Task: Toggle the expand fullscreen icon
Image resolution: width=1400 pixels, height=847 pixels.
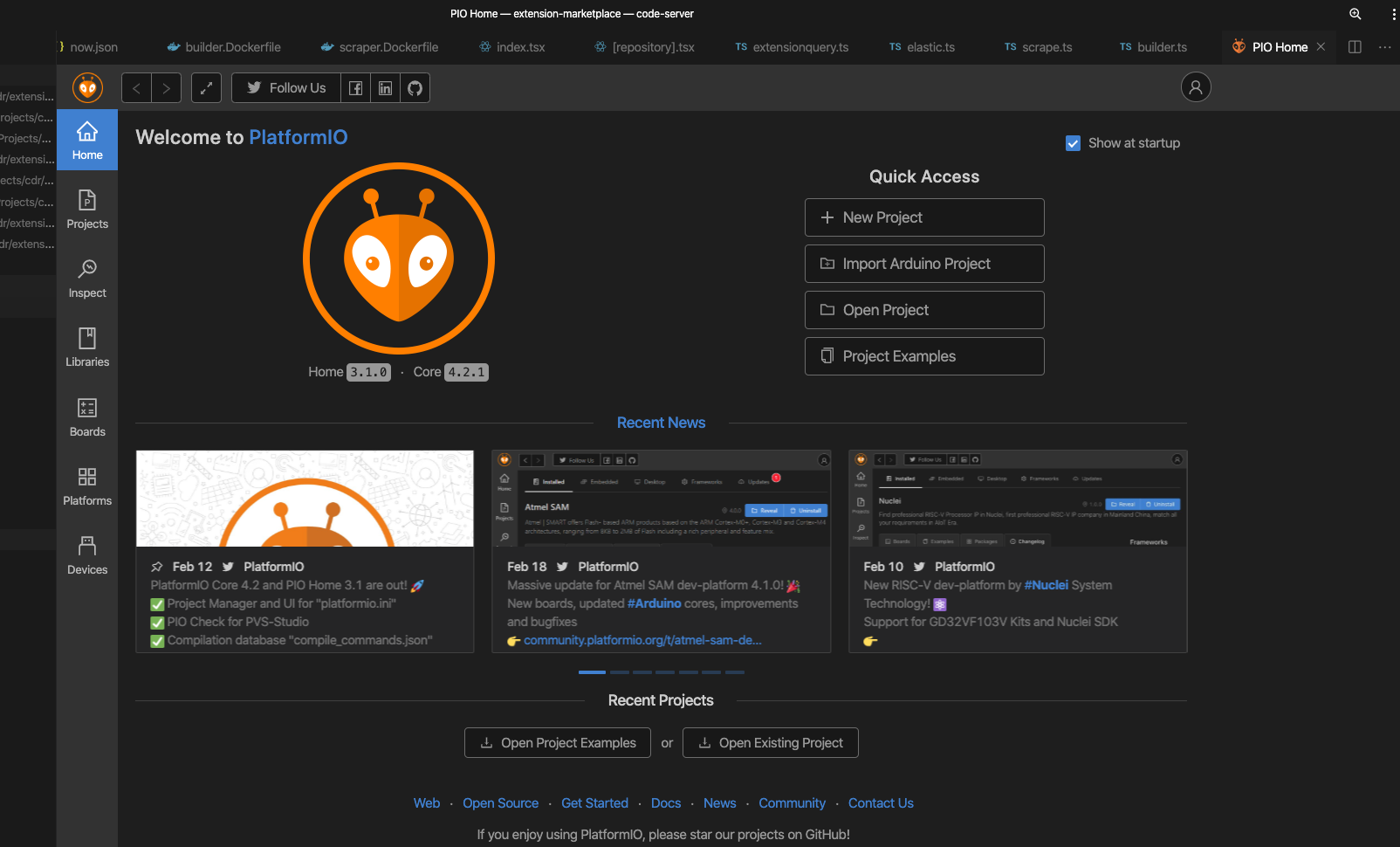Action: pos(206,88)
